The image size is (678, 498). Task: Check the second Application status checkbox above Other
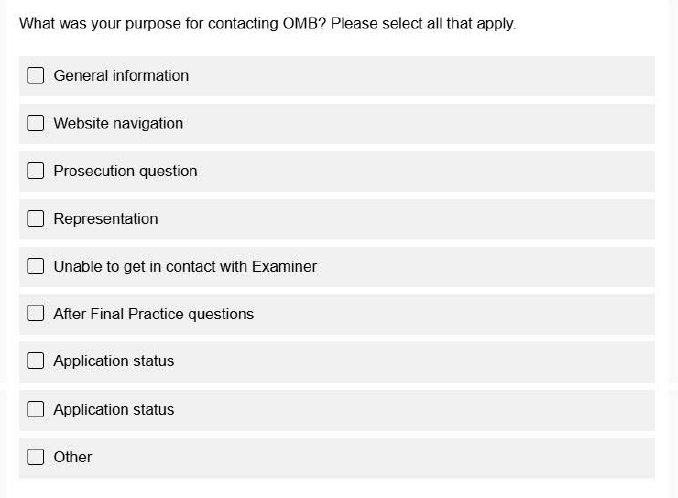tap(36, 409)
